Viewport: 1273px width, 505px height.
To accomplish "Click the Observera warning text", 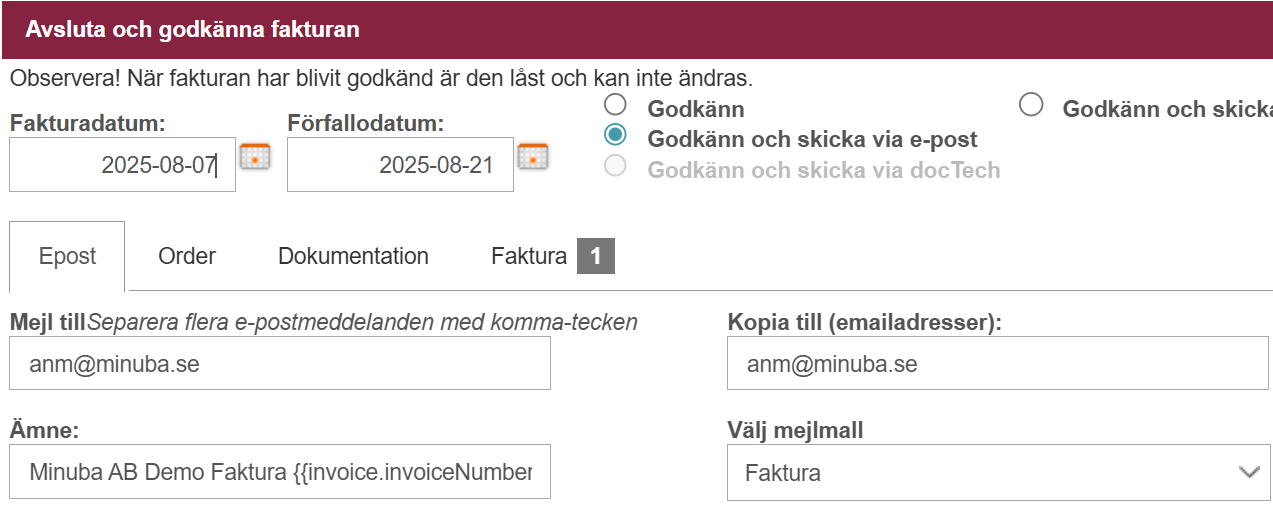I will [x=381, y=77].
